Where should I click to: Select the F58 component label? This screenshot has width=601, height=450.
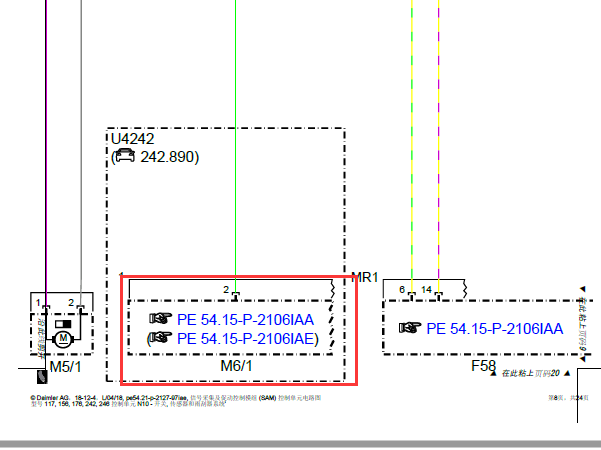[x=483, y=366]
